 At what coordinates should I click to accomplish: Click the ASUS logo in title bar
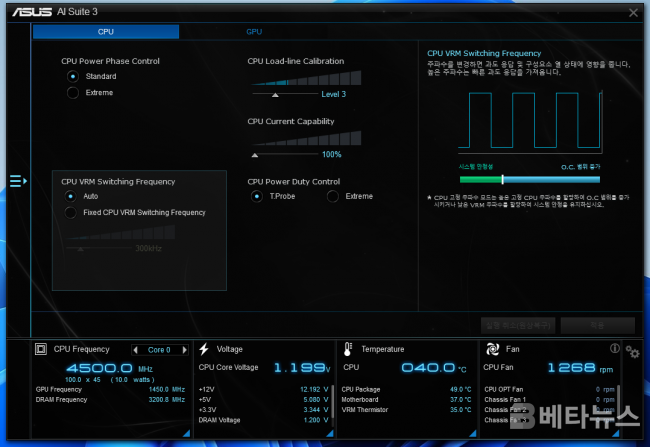click(x=32, y=12)
